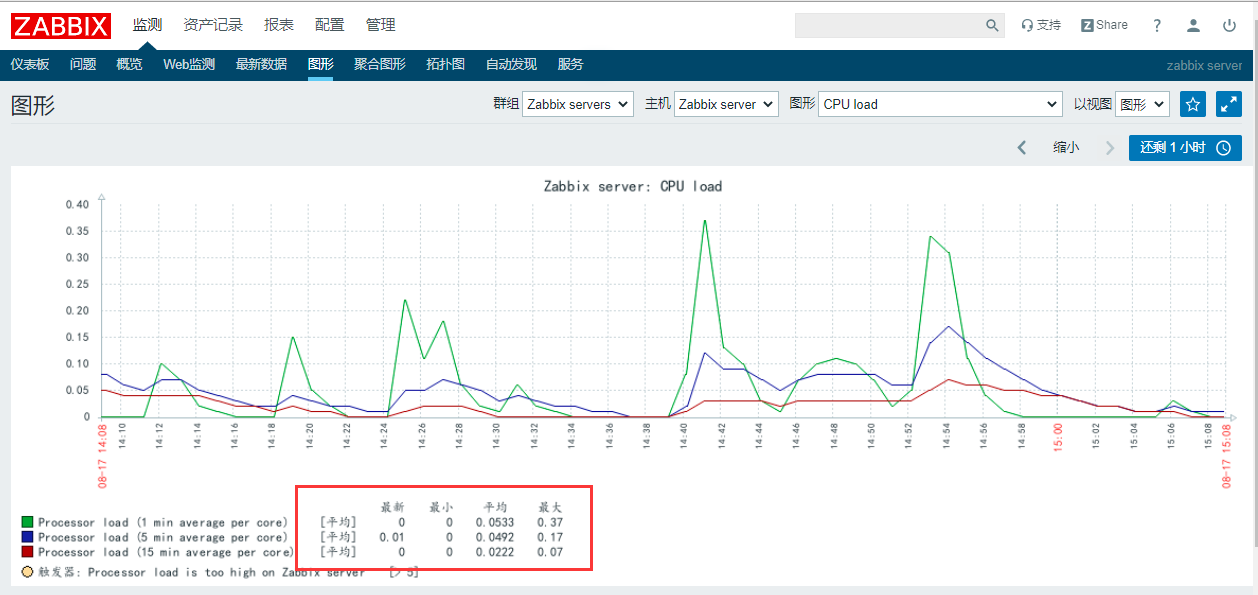Switch to 问题 submenu tab

pos(83,64)
